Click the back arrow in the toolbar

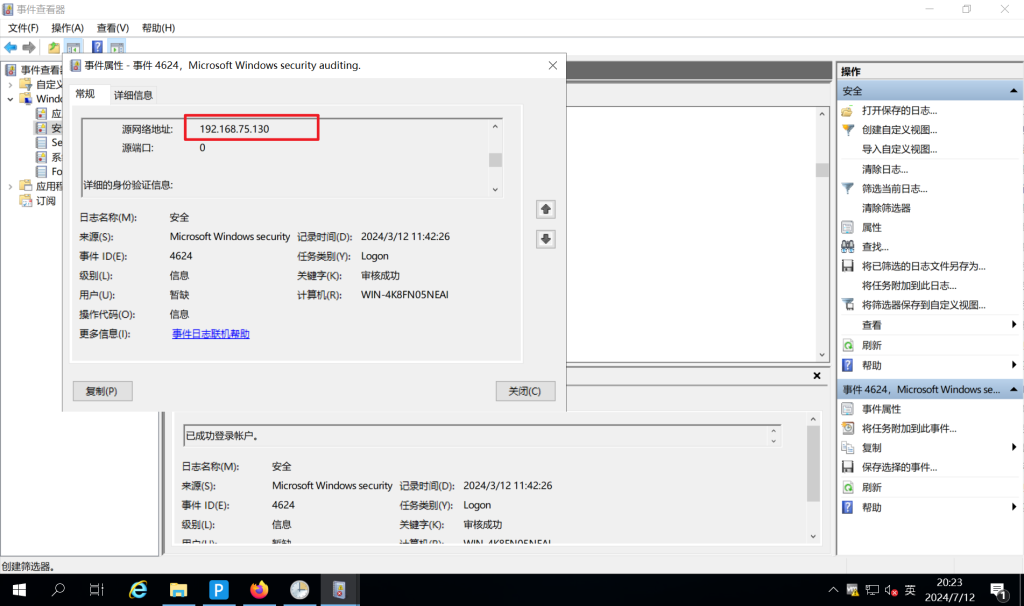point(11,47)
